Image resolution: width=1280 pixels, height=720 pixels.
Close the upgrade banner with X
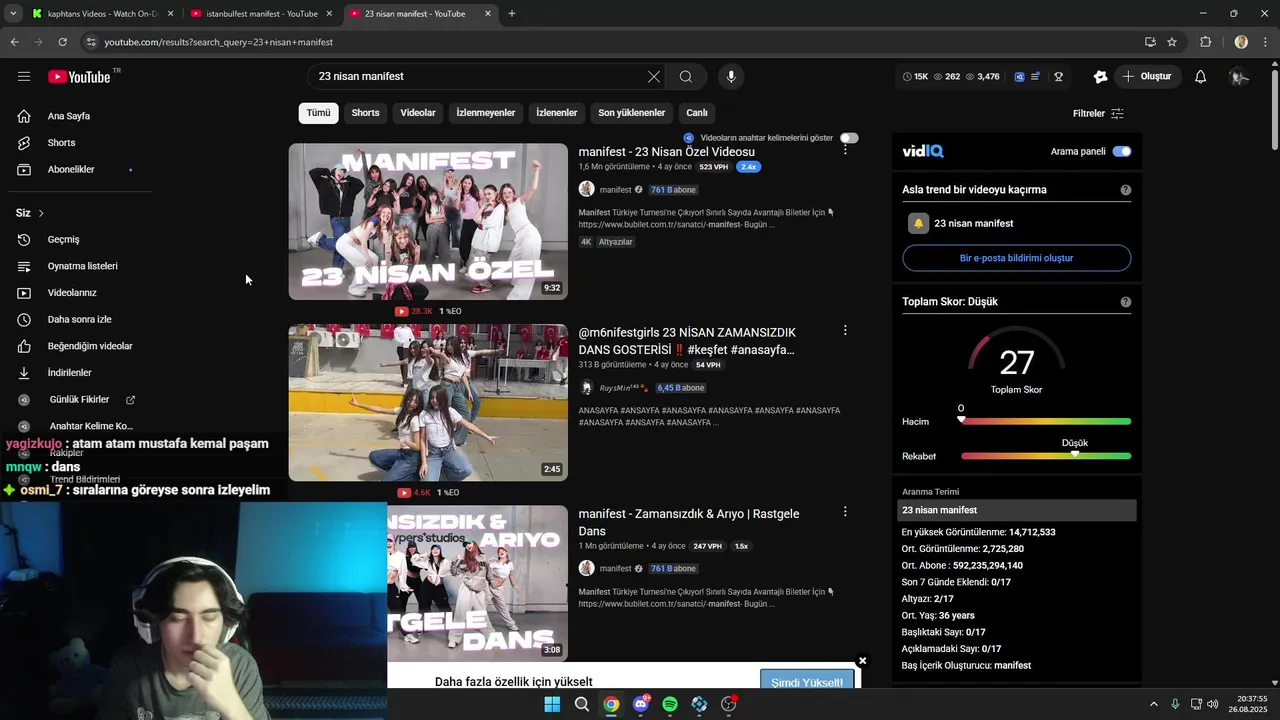pos(862,661)
